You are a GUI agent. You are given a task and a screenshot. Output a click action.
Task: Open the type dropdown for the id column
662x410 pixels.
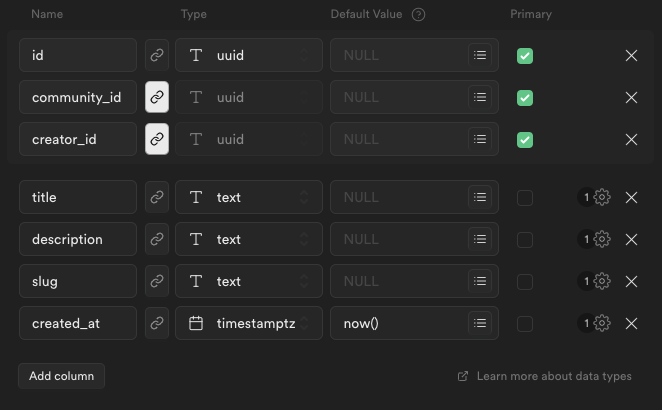point(249,55)
